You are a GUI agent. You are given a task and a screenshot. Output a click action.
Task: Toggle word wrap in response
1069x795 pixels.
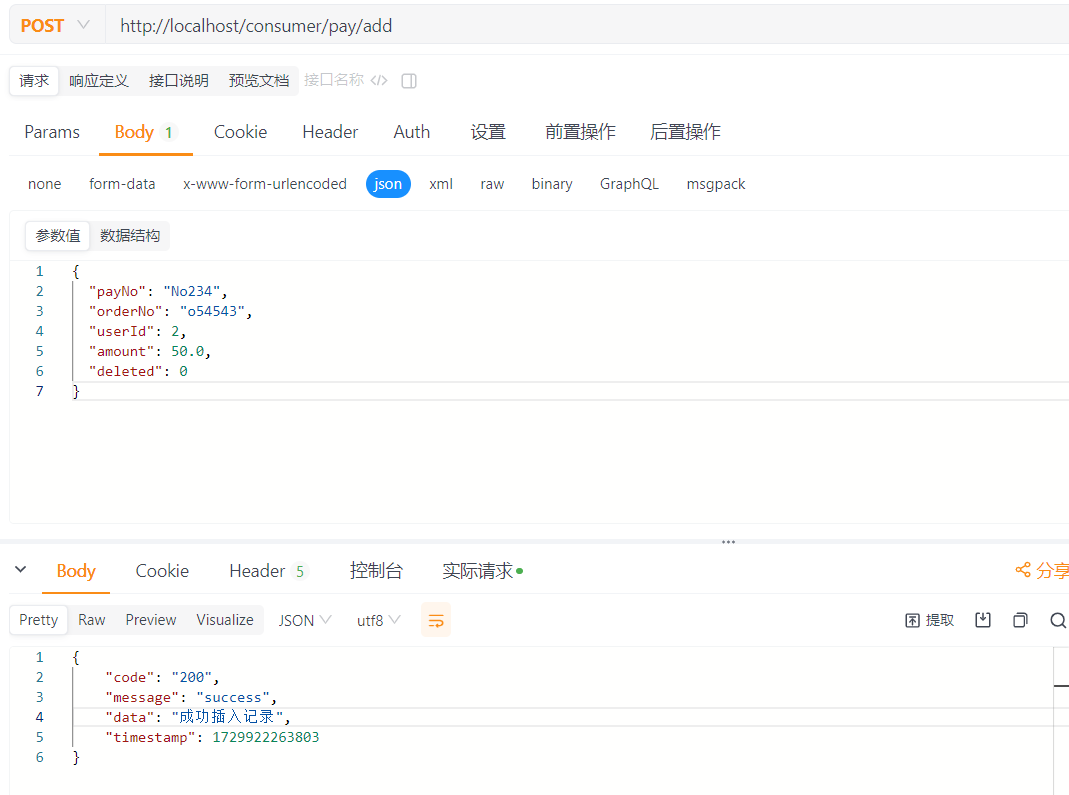point(436,620)
